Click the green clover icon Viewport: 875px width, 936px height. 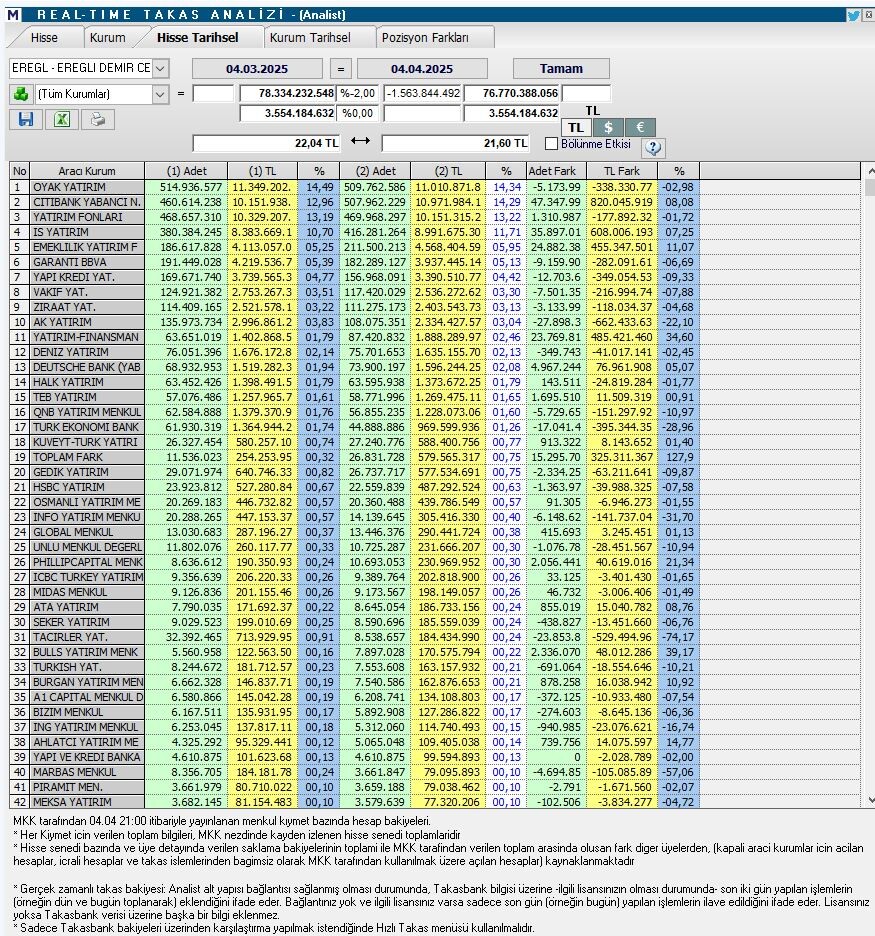(x=21, y=94)
